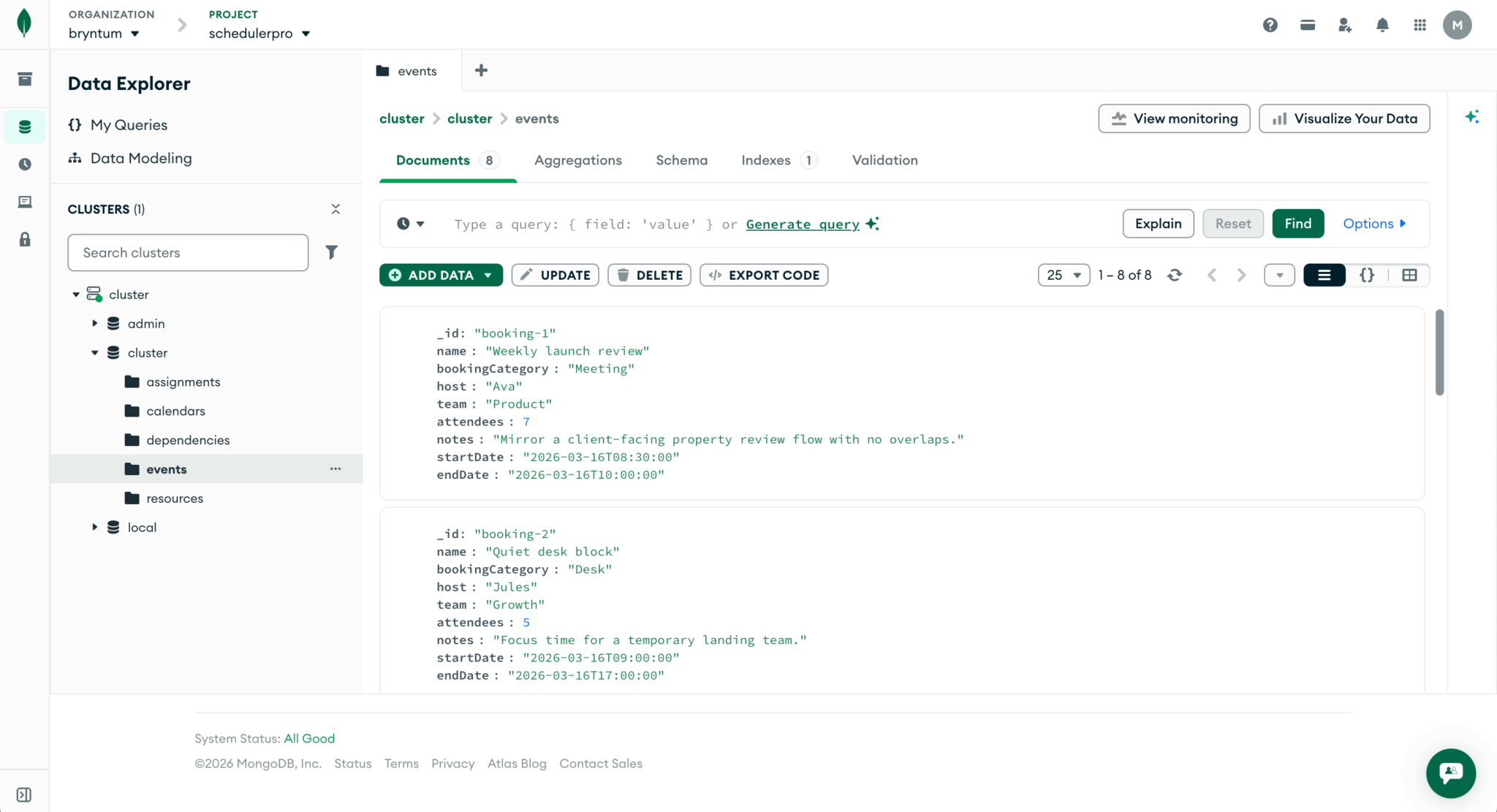Open the Indexes tab
This screenshot has height=812, width=1497.
click(765, 160)
